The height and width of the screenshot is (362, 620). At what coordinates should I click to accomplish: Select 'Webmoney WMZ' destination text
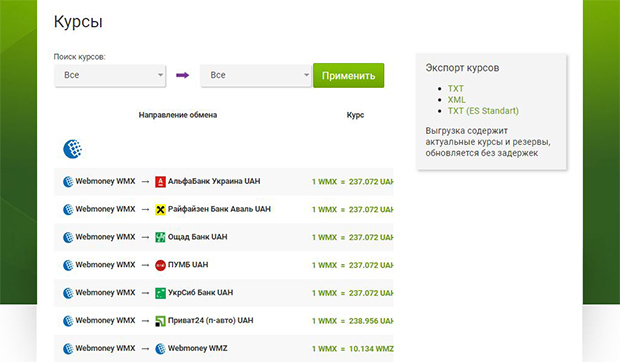coord(197,348)
